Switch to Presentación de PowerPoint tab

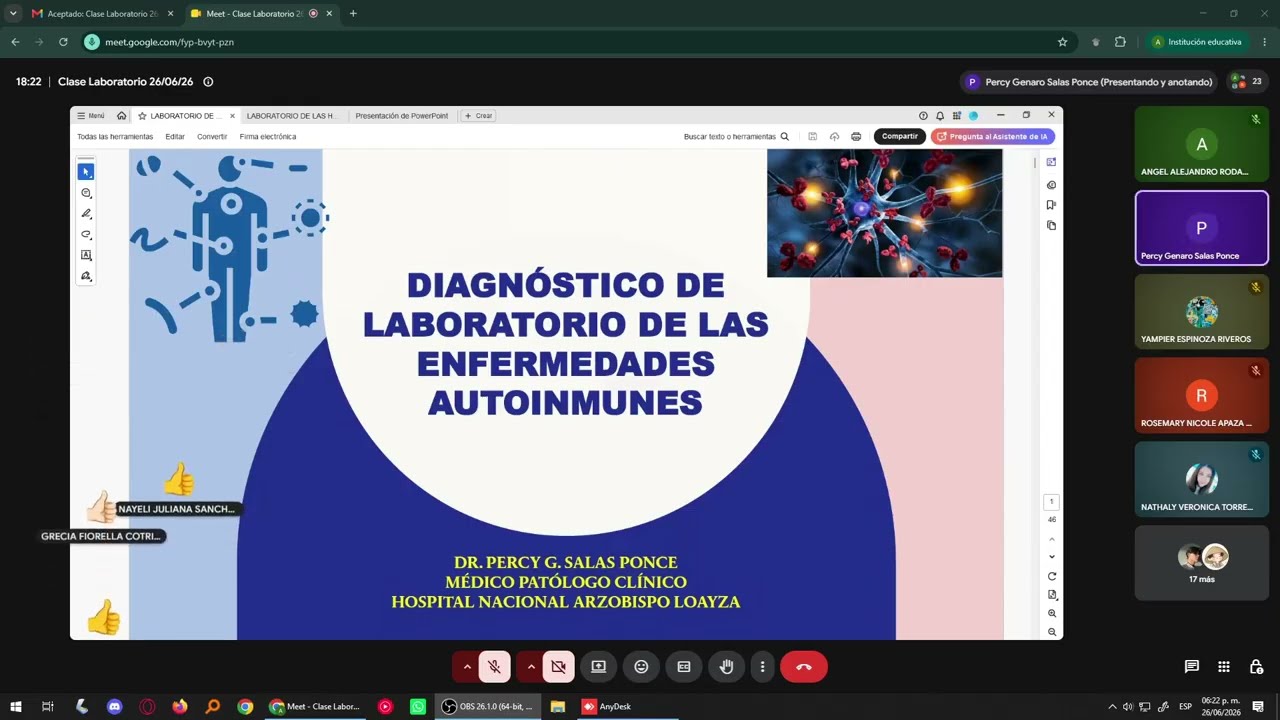pyautogui.click(x=402, y=116)
